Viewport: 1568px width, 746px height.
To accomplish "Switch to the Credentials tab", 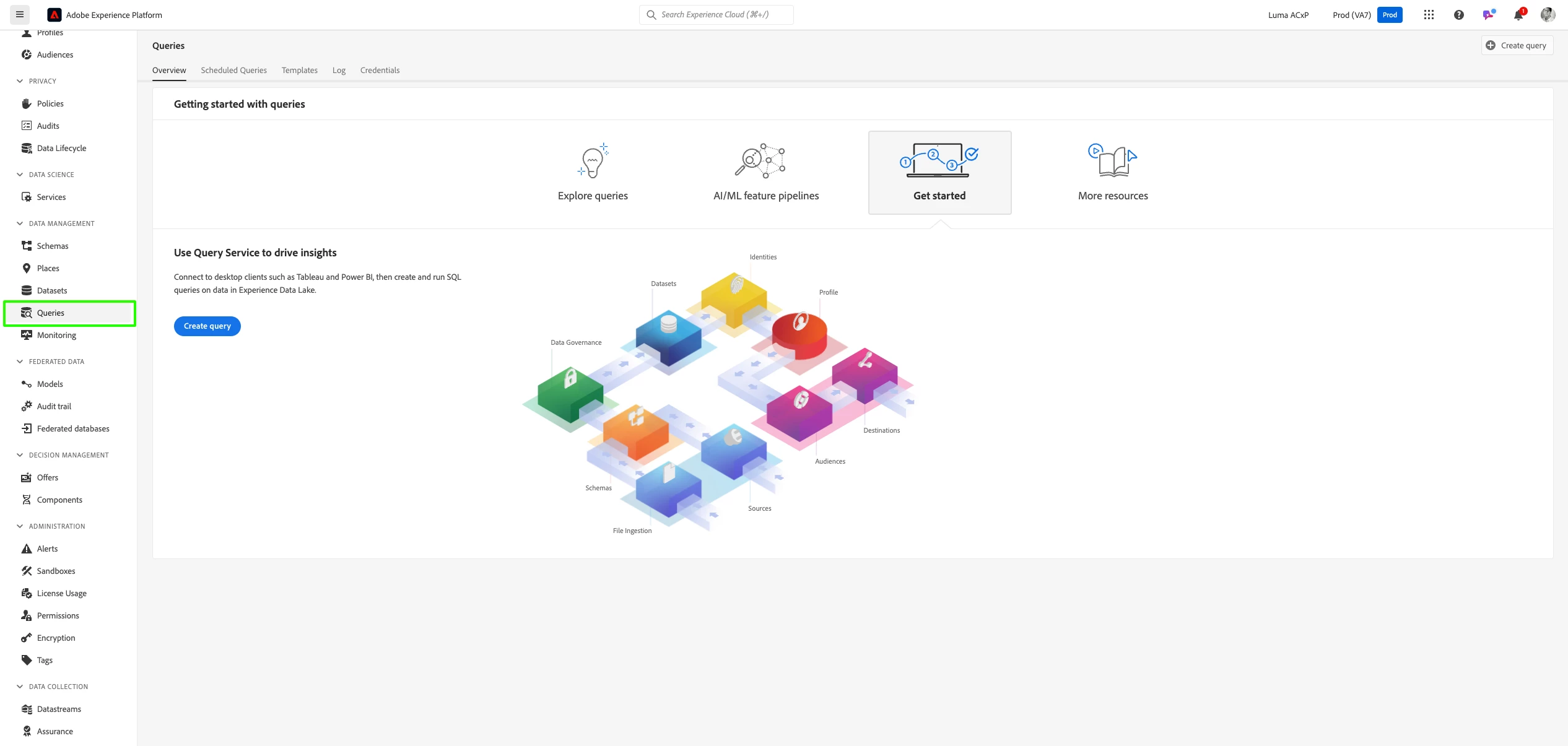I will [380, 70].
